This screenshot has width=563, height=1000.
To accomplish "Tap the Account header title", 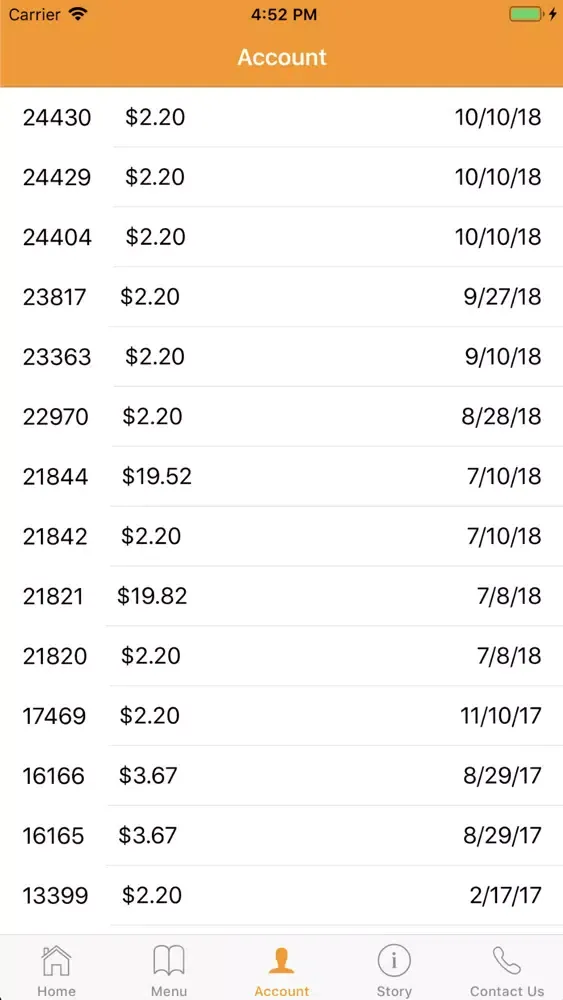I will 282,57.
